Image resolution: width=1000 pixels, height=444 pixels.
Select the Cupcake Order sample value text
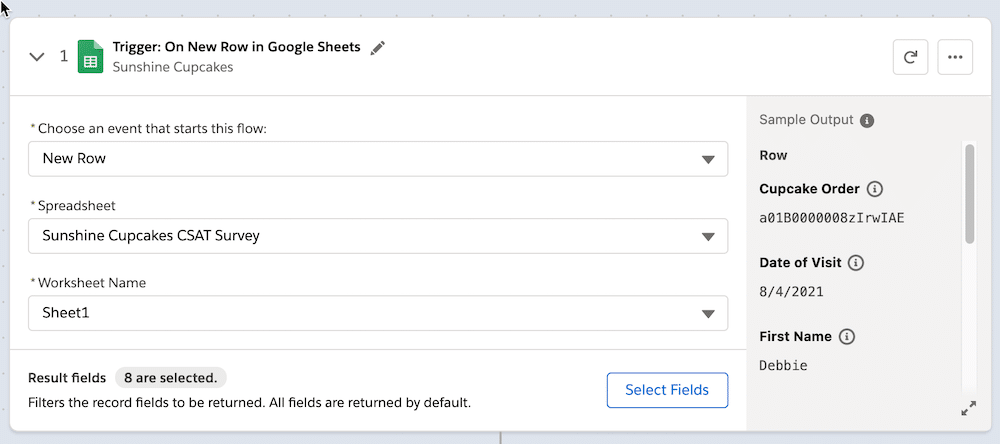coord(832,218)
